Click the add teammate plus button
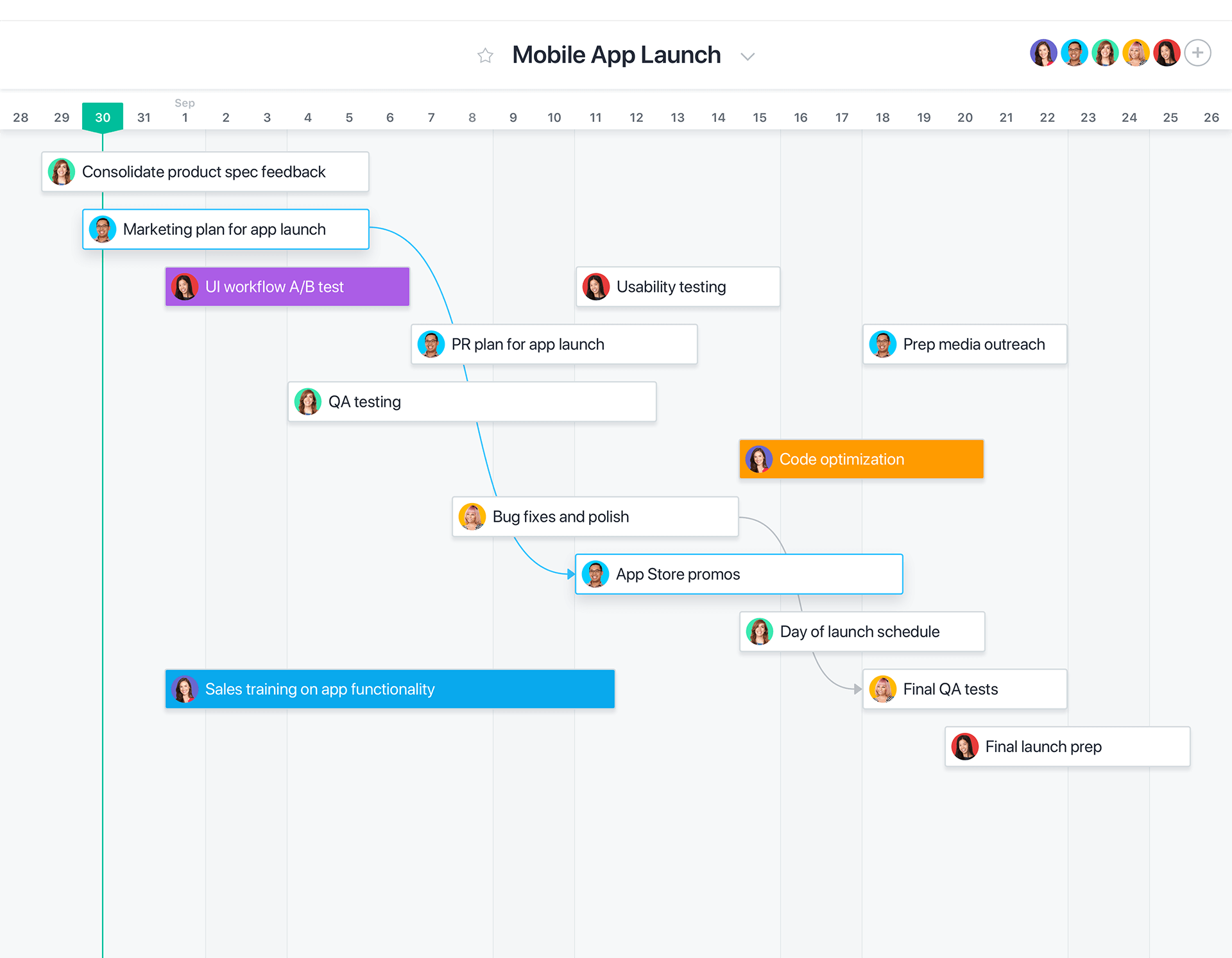 pyautogui.click(x=1197, y=53)
